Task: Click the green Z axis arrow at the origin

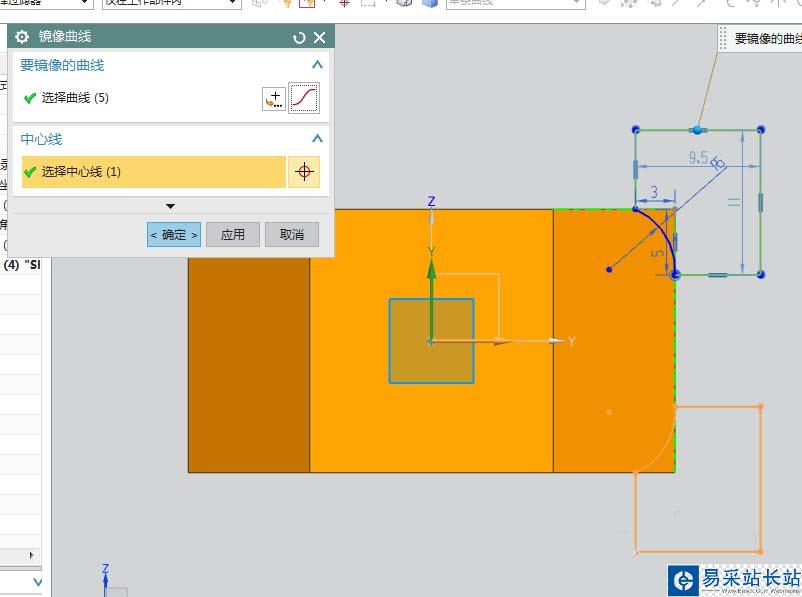Action: (432, 299)
